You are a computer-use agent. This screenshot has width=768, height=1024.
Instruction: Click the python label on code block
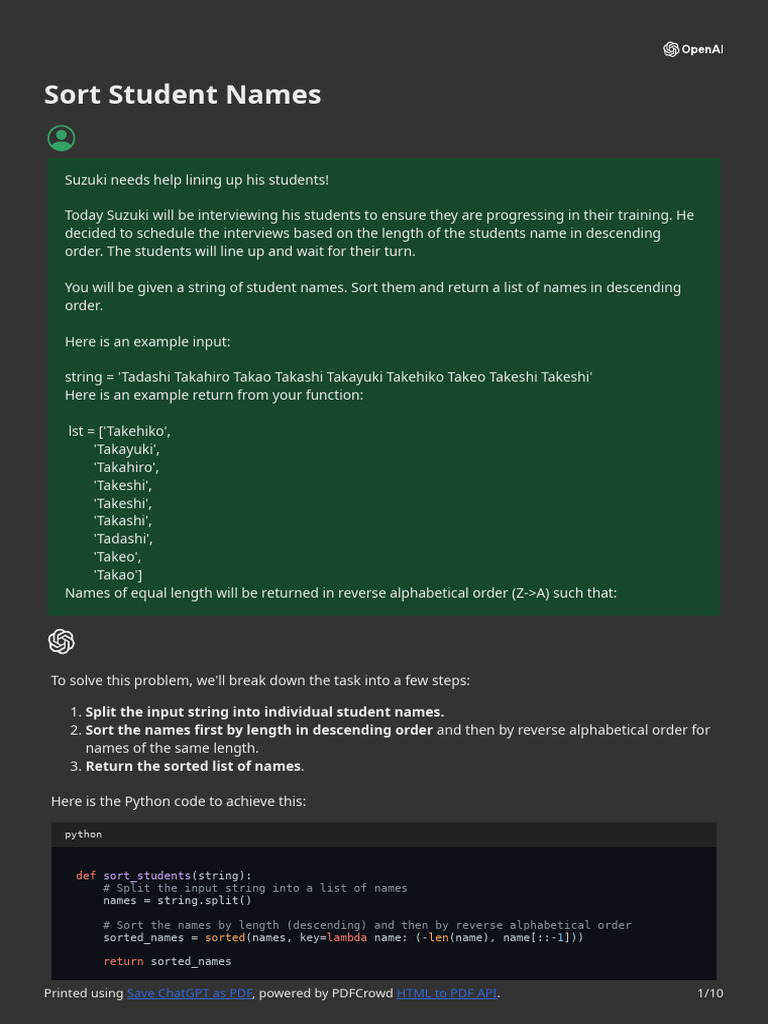[83, 834]
